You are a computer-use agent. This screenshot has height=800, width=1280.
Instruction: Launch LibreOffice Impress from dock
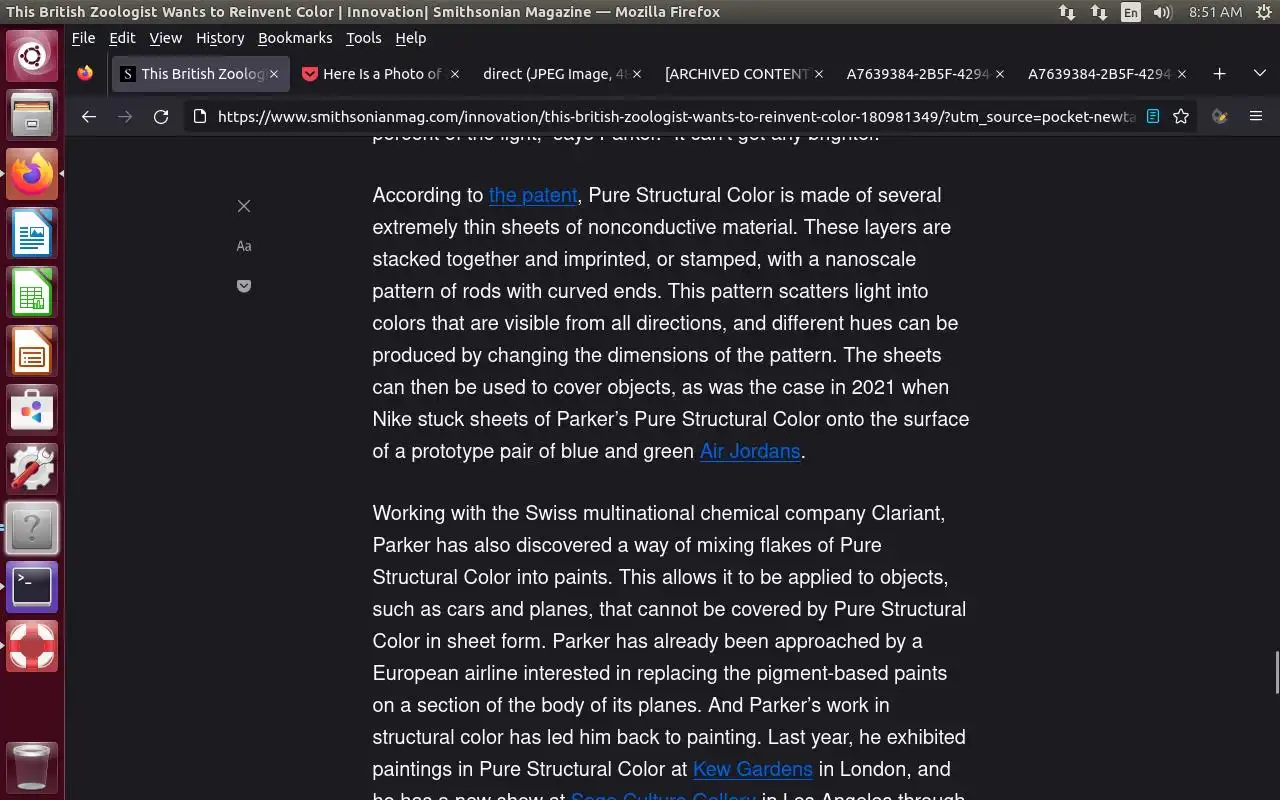[32, 351]
